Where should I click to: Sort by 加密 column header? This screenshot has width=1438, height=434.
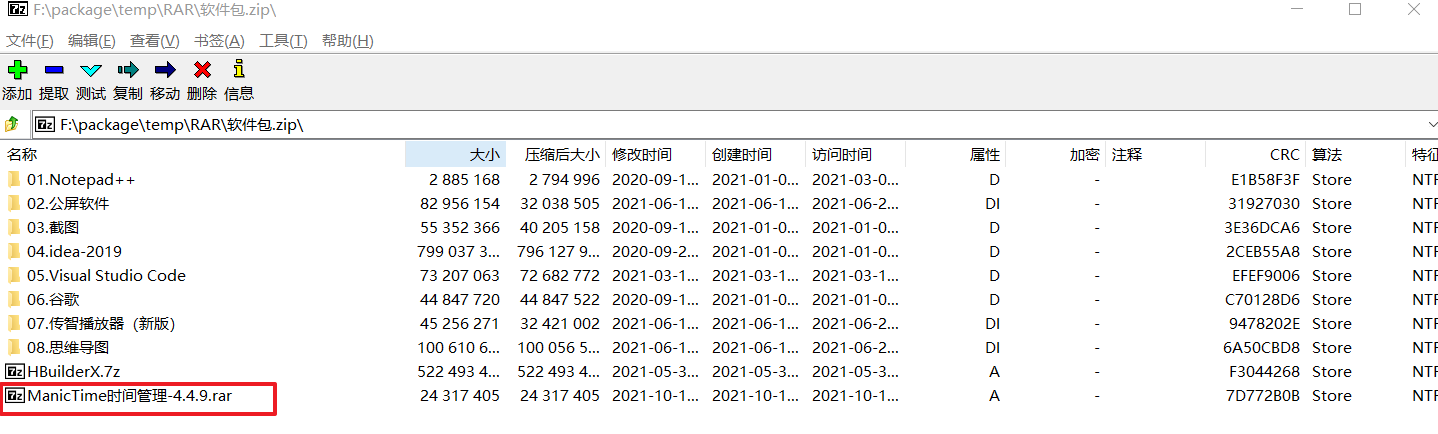(1085, 155)
